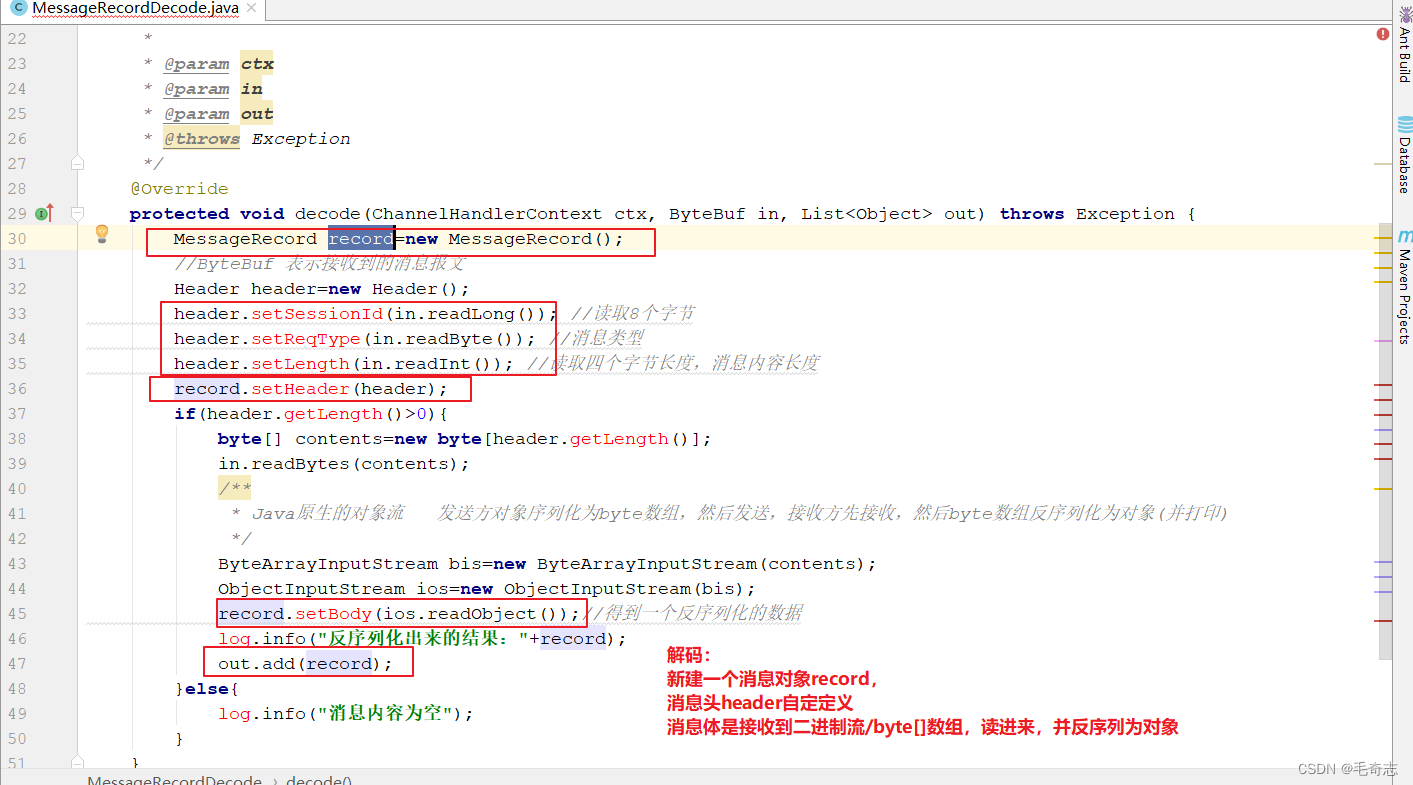Click 'ChannelHandlerContext' in the decode signature
1413x785 pixels.
coord(487,214)
